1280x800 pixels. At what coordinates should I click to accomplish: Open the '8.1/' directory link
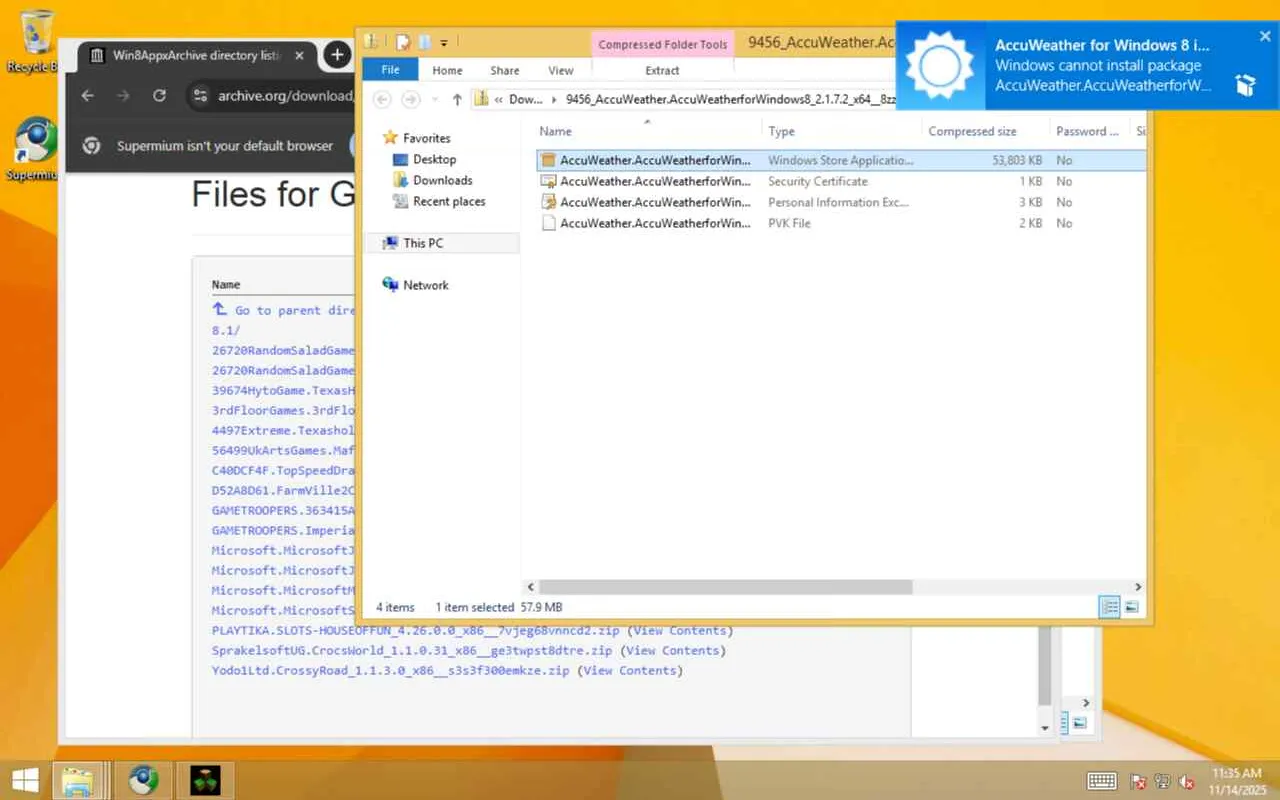pyautogui.click(x=226, y=330)
